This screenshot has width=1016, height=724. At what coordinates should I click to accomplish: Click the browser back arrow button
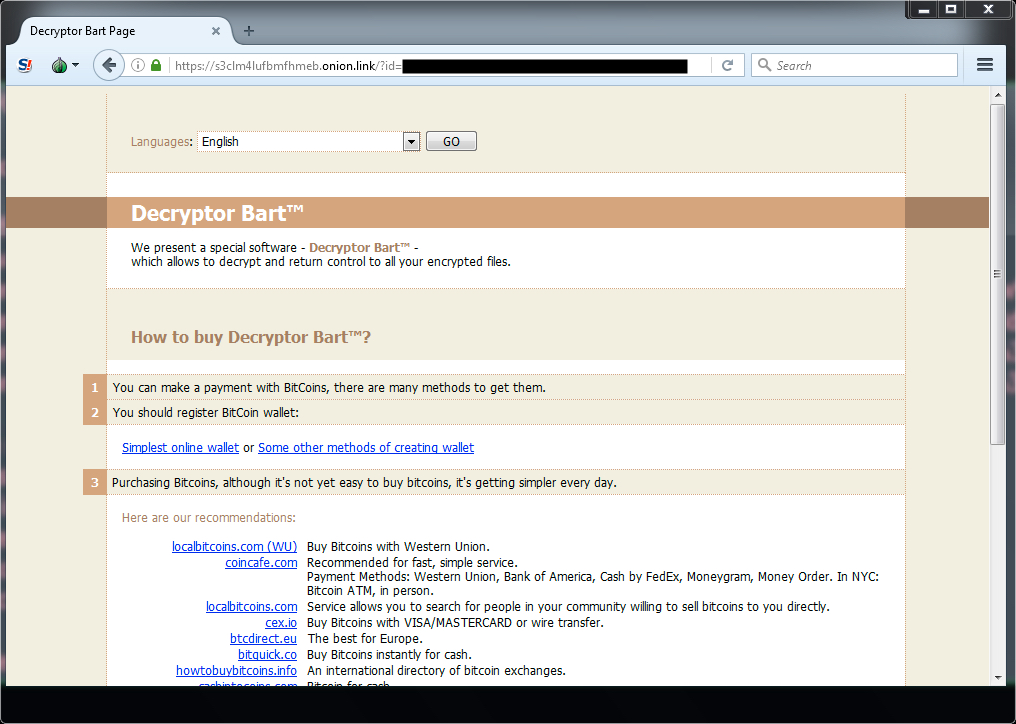tap(109, 65)
